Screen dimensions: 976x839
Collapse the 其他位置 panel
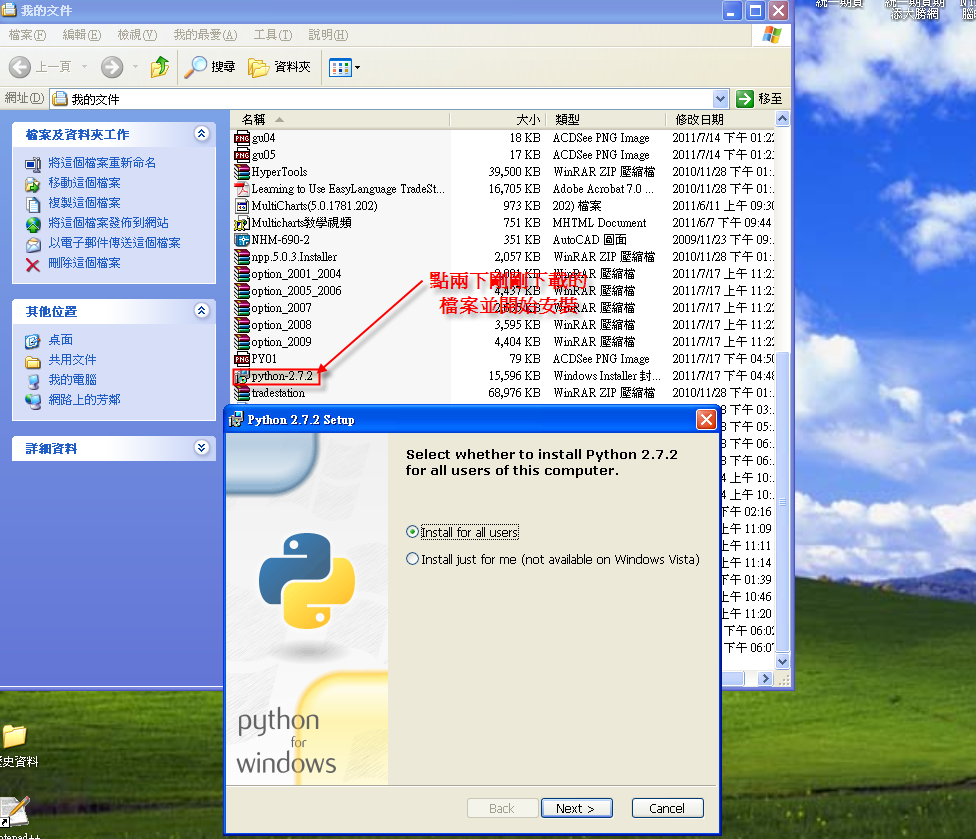pyautogui.click(x=201, y=311)
